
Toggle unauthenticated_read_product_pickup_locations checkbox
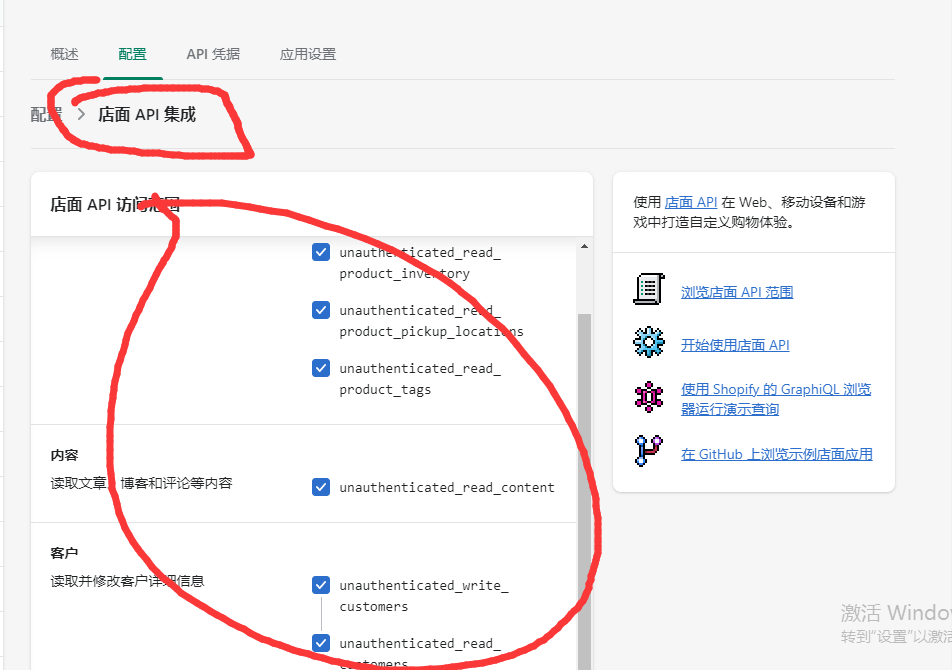pos(321,310)
